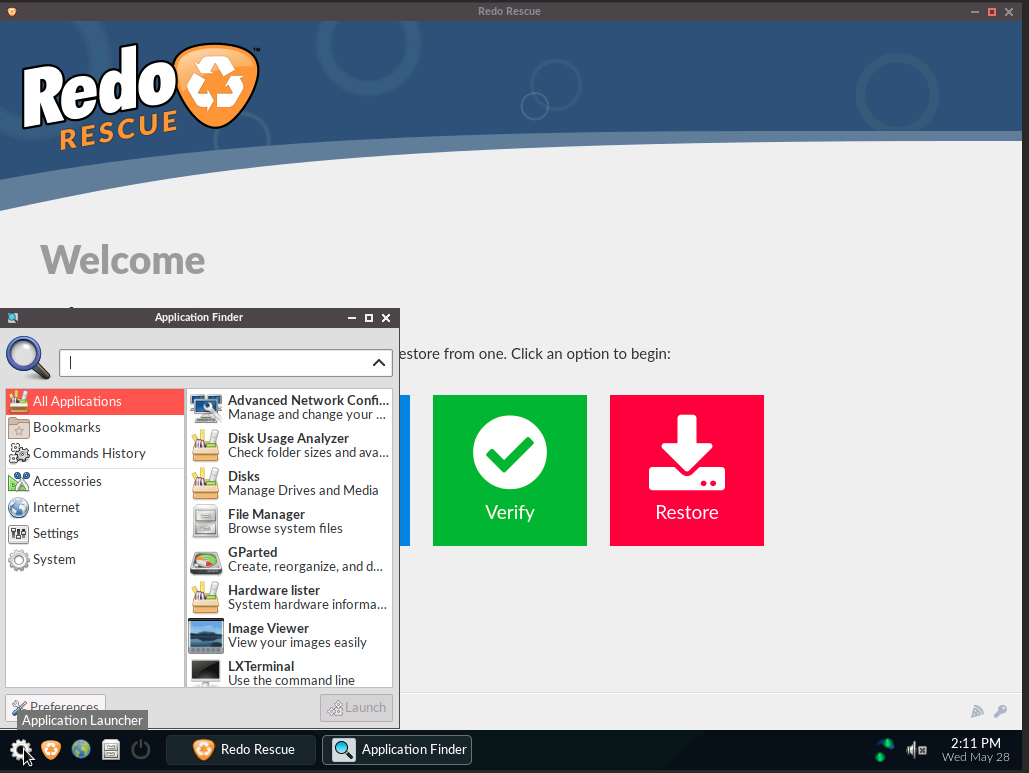Select Image Viewer in the application list
The height and width of the screenshot is (773, 1029).
click(289, 636)
